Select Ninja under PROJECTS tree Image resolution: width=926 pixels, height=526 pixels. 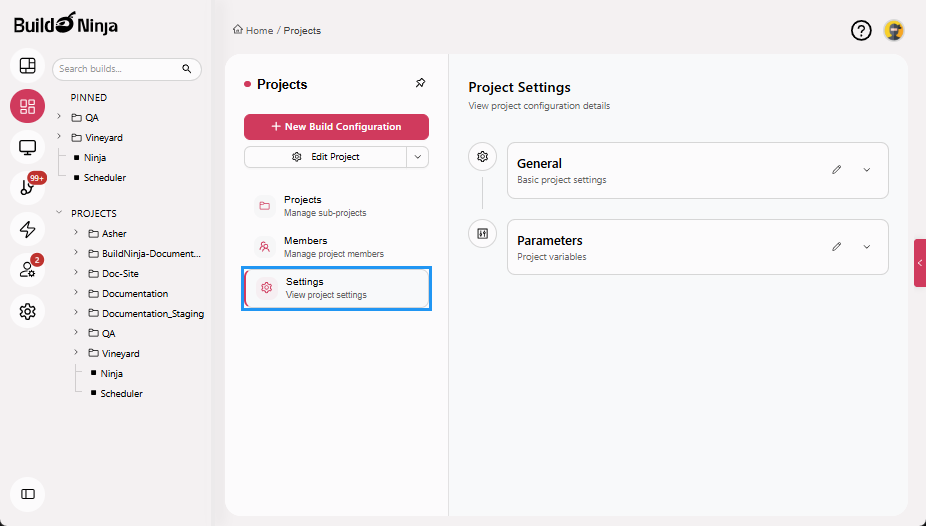point(112,374)
